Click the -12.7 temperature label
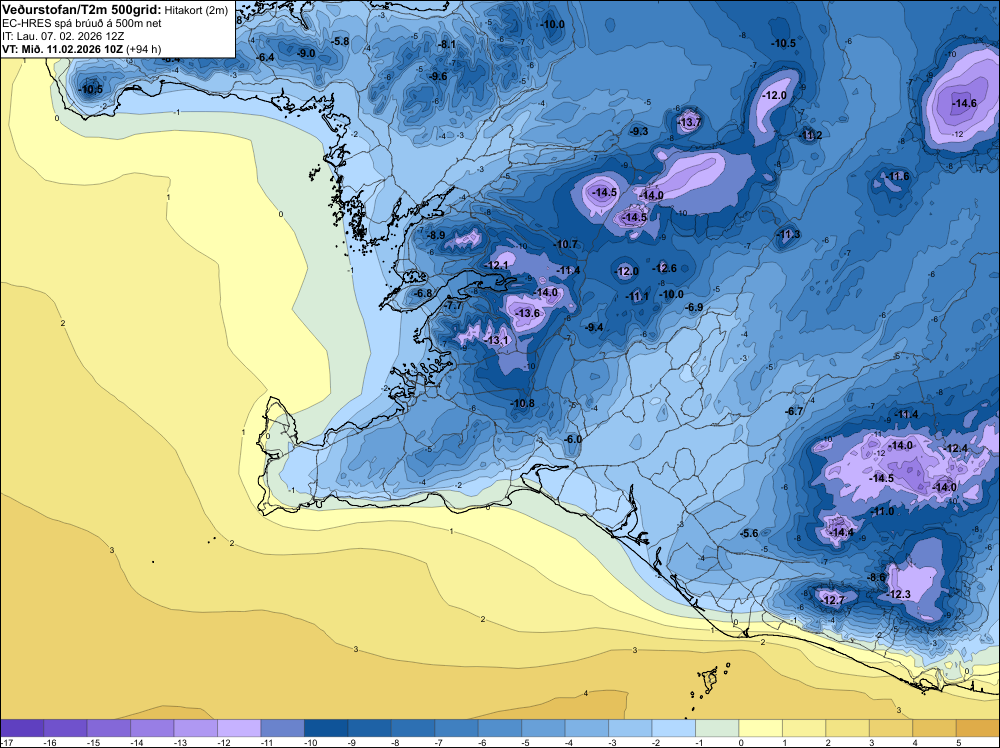The width and height of the screenshot is (1000, 748). (832, 600)
